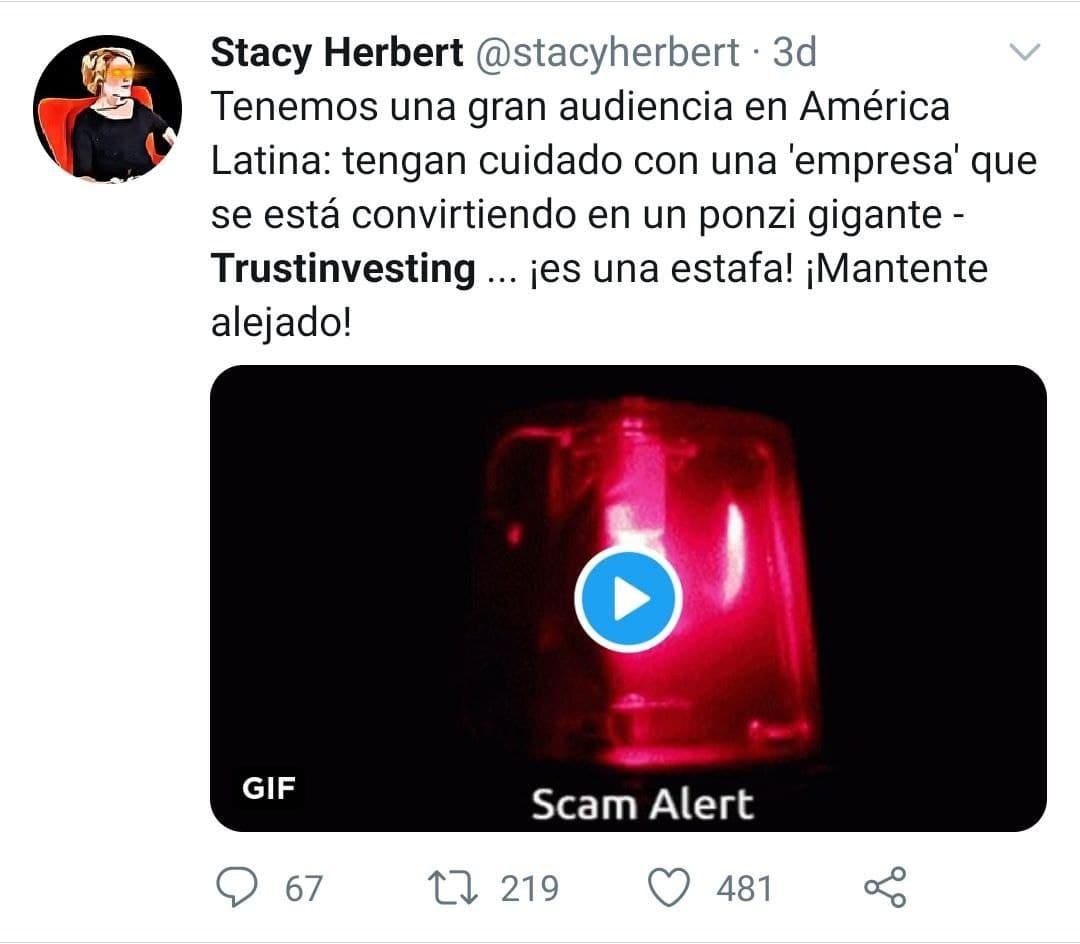Click the 67 replies count

(x=304, y=888)
